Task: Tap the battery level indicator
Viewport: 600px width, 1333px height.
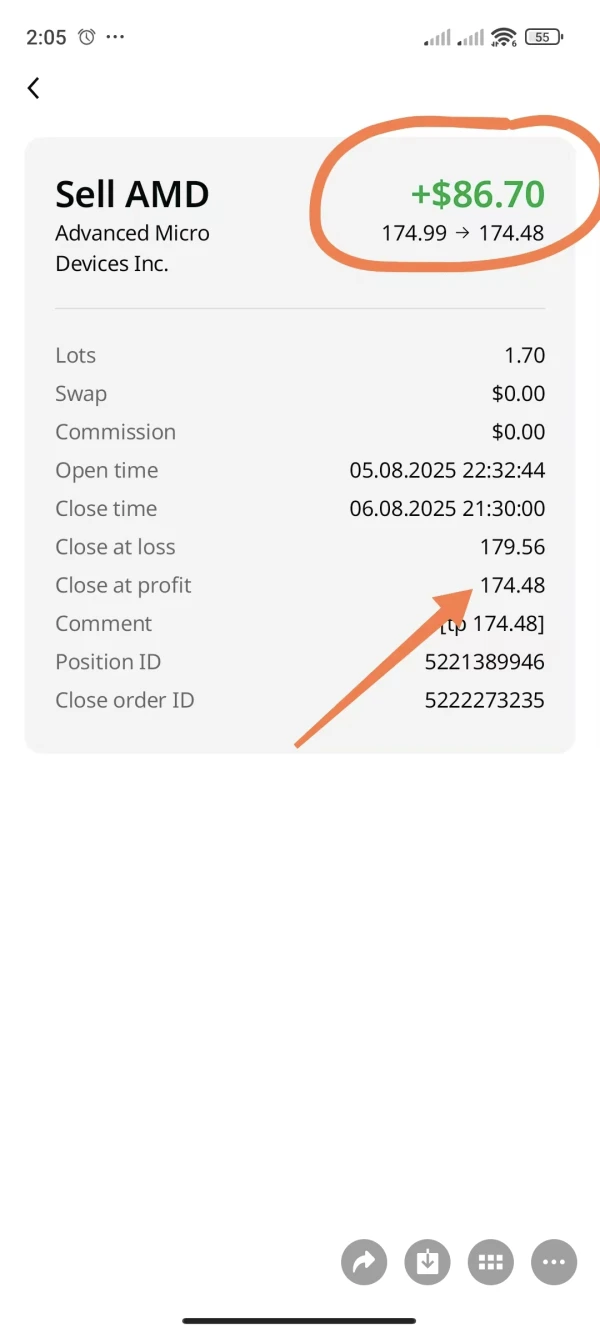Action: point(543,37)
